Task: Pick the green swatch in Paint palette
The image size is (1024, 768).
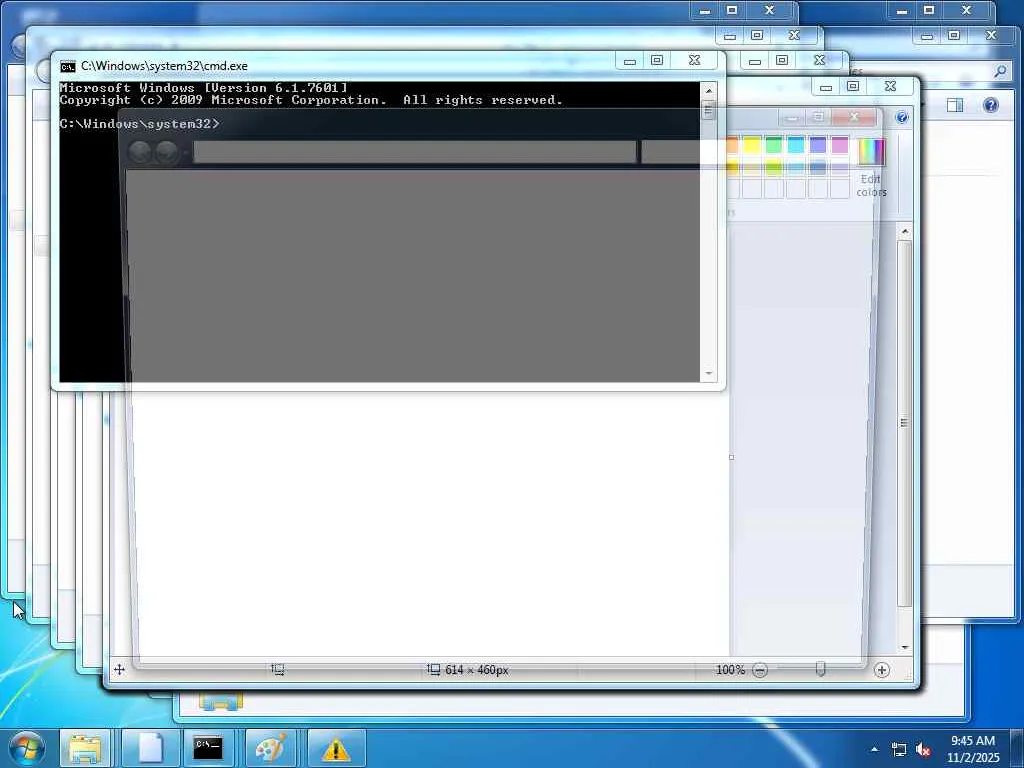Action: (x=774, y=144)
